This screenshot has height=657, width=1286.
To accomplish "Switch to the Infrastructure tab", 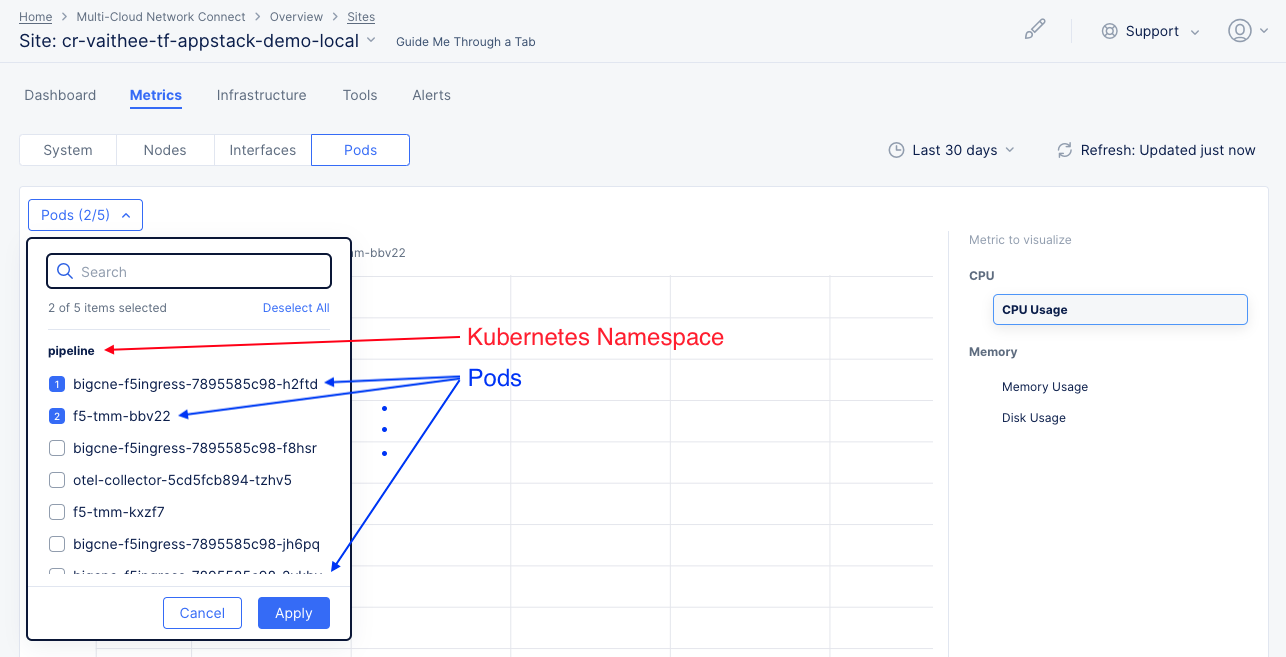I will (261, 95).
